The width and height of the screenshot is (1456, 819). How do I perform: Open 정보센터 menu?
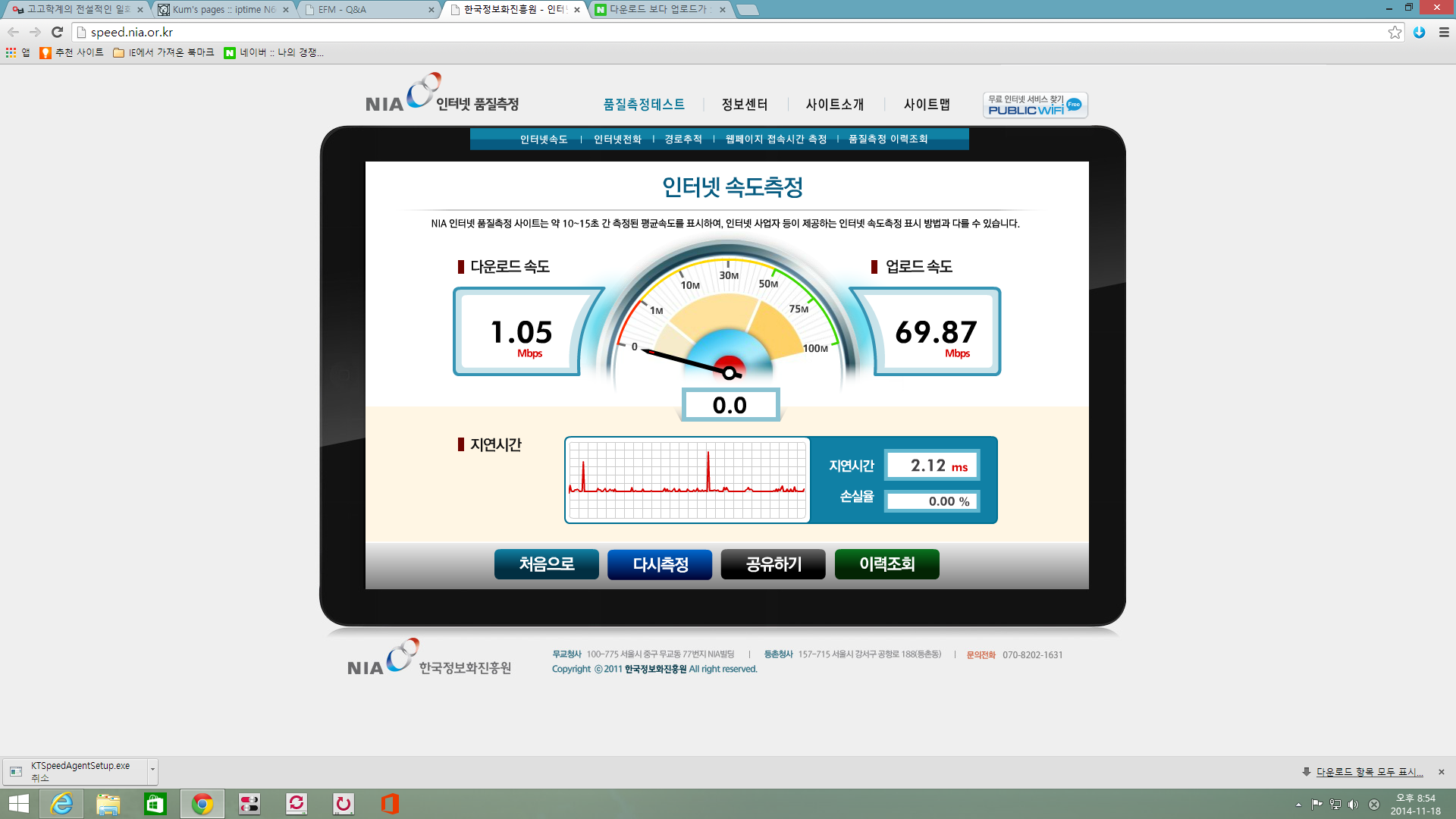click(x=745, y=105)
